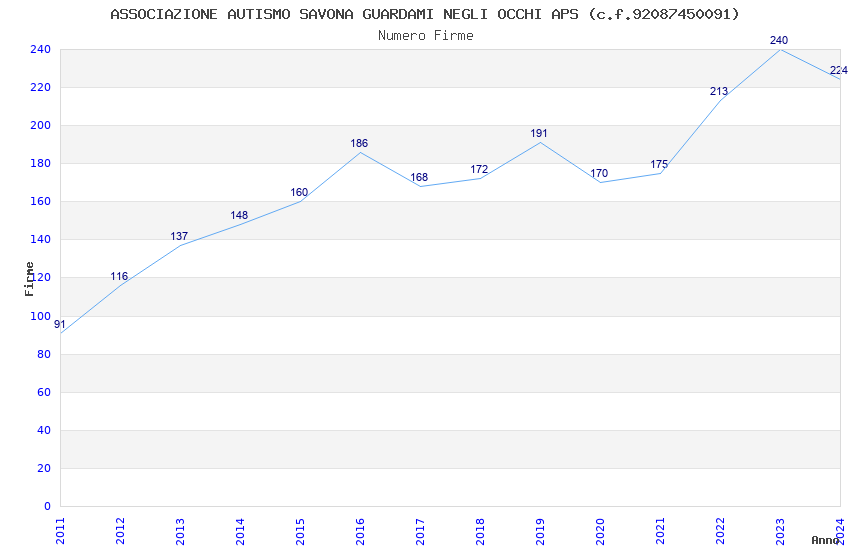Select the data label 148
The image size is (850, 550).
click(239, 215)
